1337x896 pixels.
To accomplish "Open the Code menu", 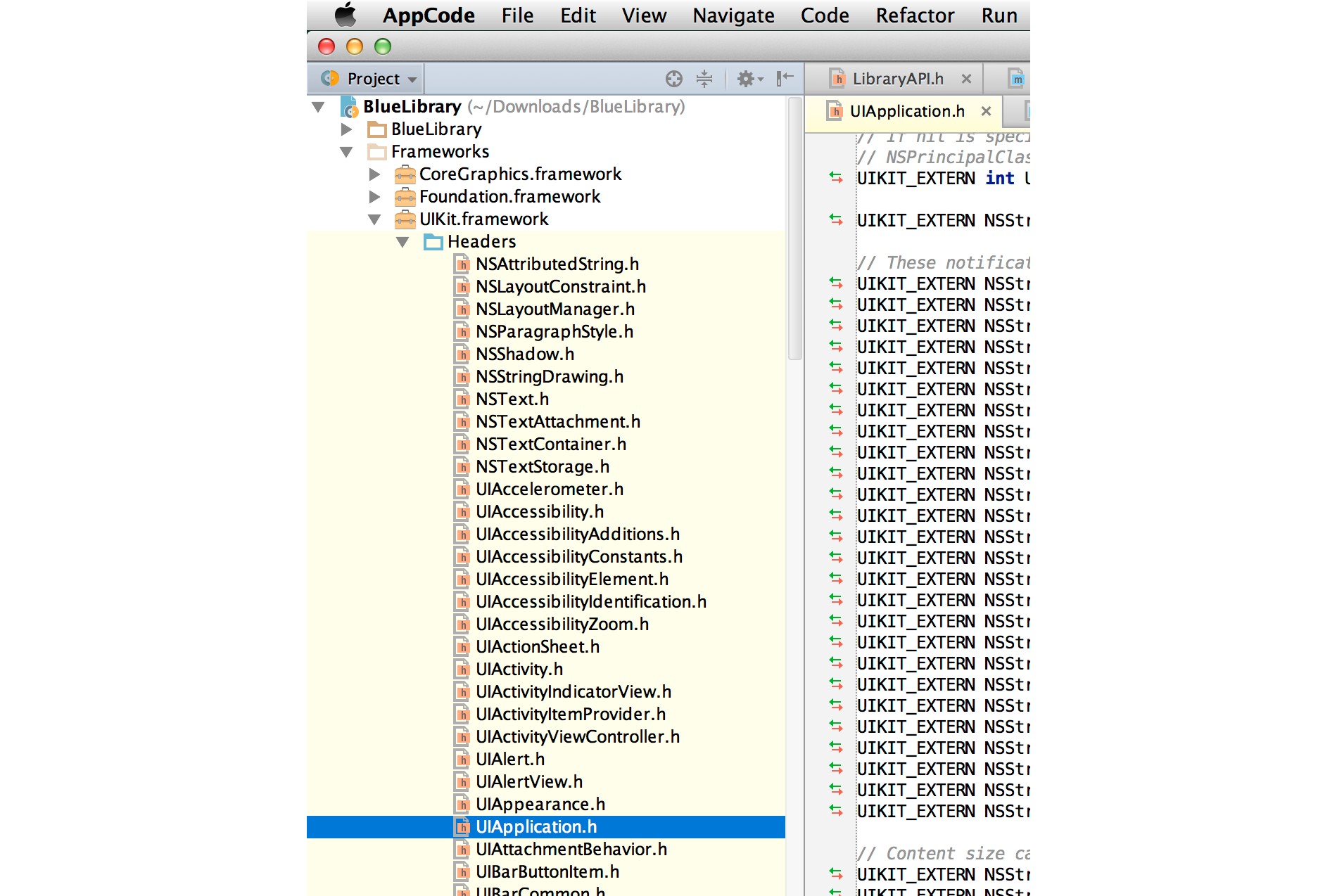I will pos(825,15).
